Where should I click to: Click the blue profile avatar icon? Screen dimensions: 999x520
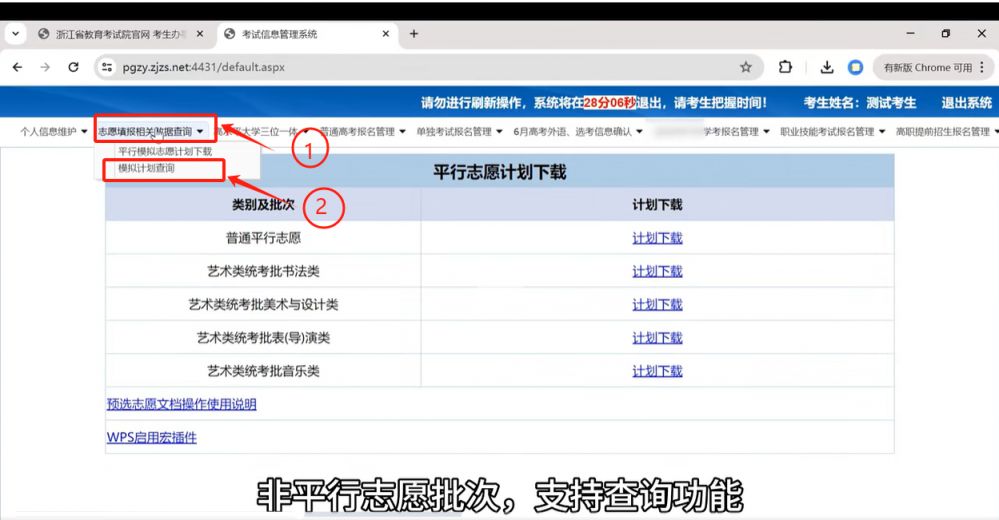tap(855, 67)
